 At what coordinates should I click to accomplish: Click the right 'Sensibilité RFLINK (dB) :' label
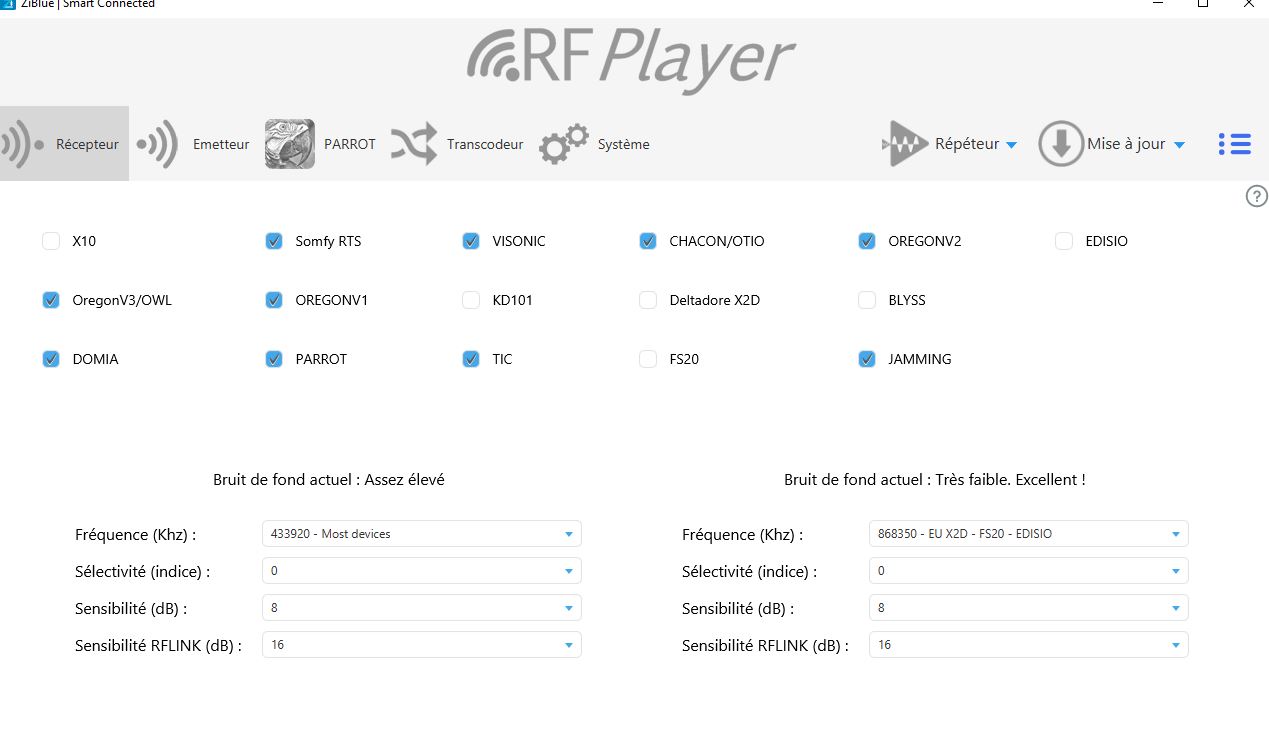pos(765,646)
